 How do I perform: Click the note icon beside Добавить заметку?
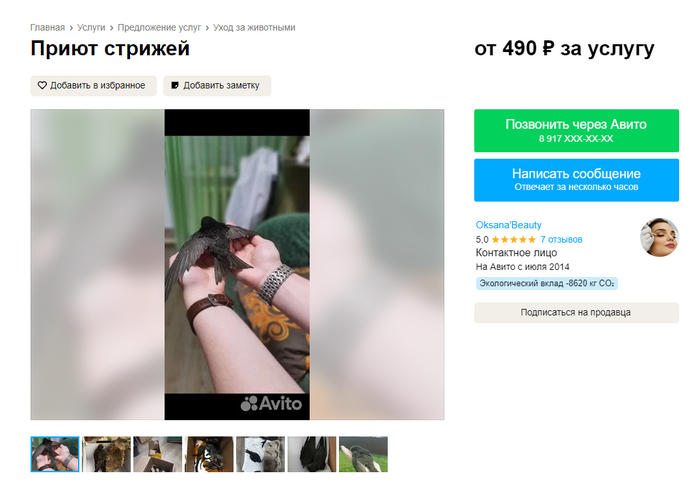pyautogui.click(x=175, y=85)
